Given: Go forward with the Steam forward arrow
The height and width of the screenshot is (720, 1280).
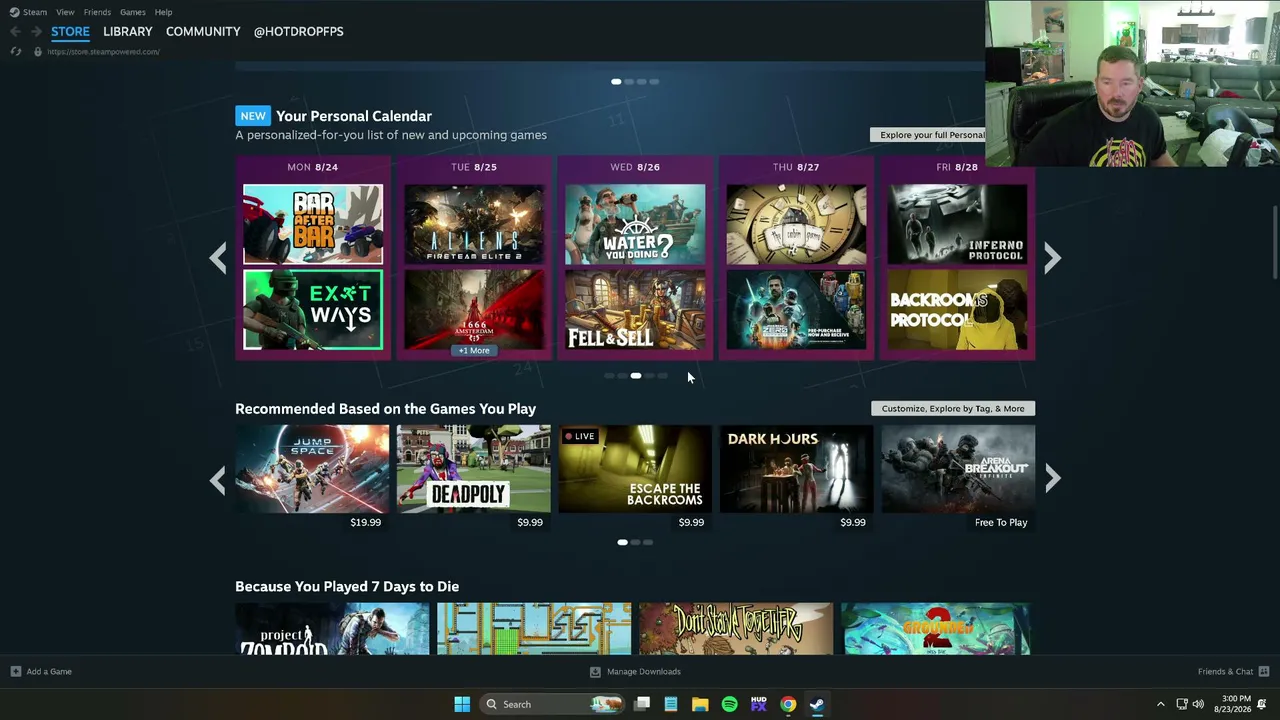Looking at the screenshot, I should tap(36, 32).
